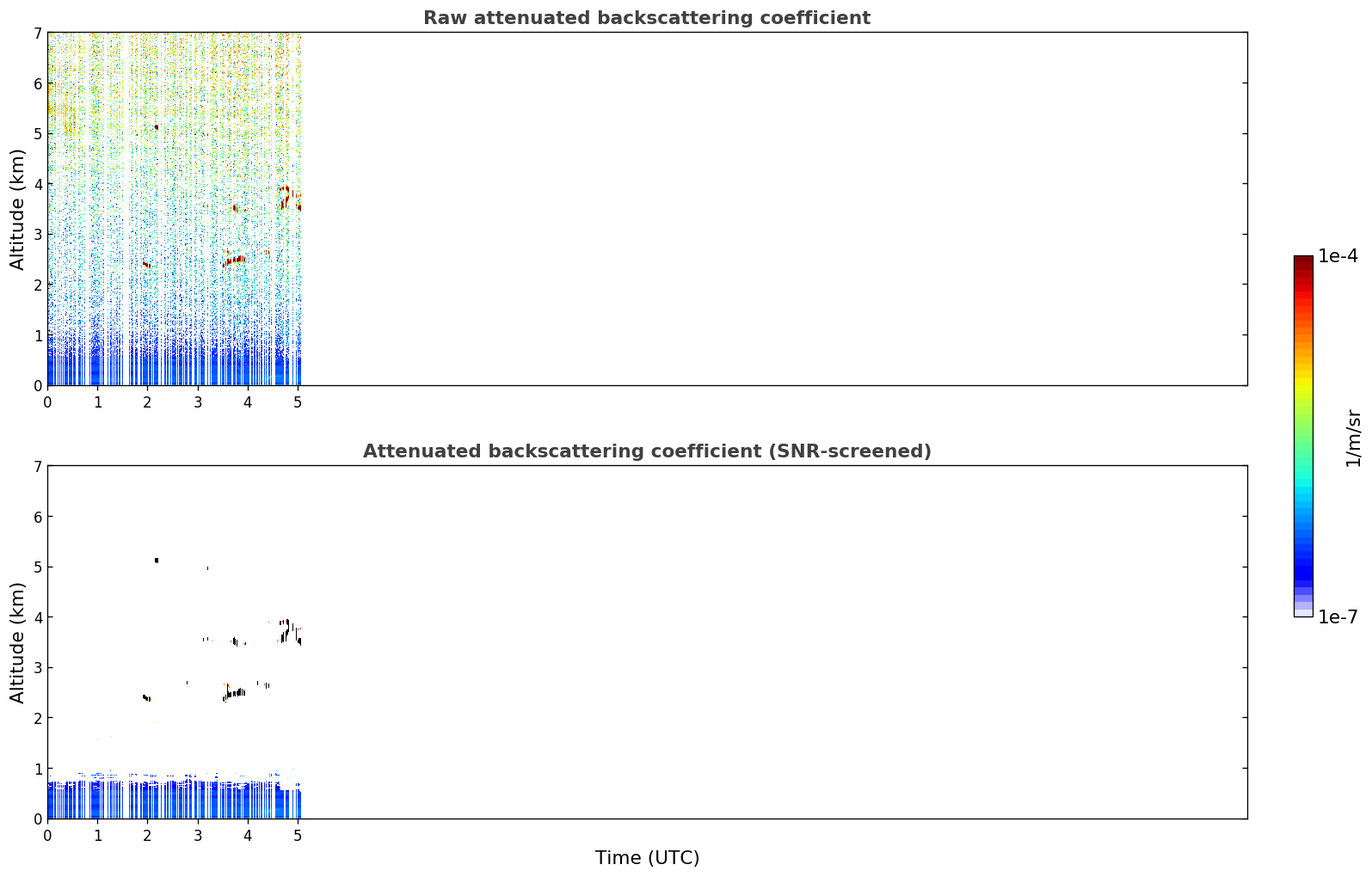Click the '1e-7' colorbar minimum label
This screenshot has height=877, width=1372.
tap(1338, 617)
